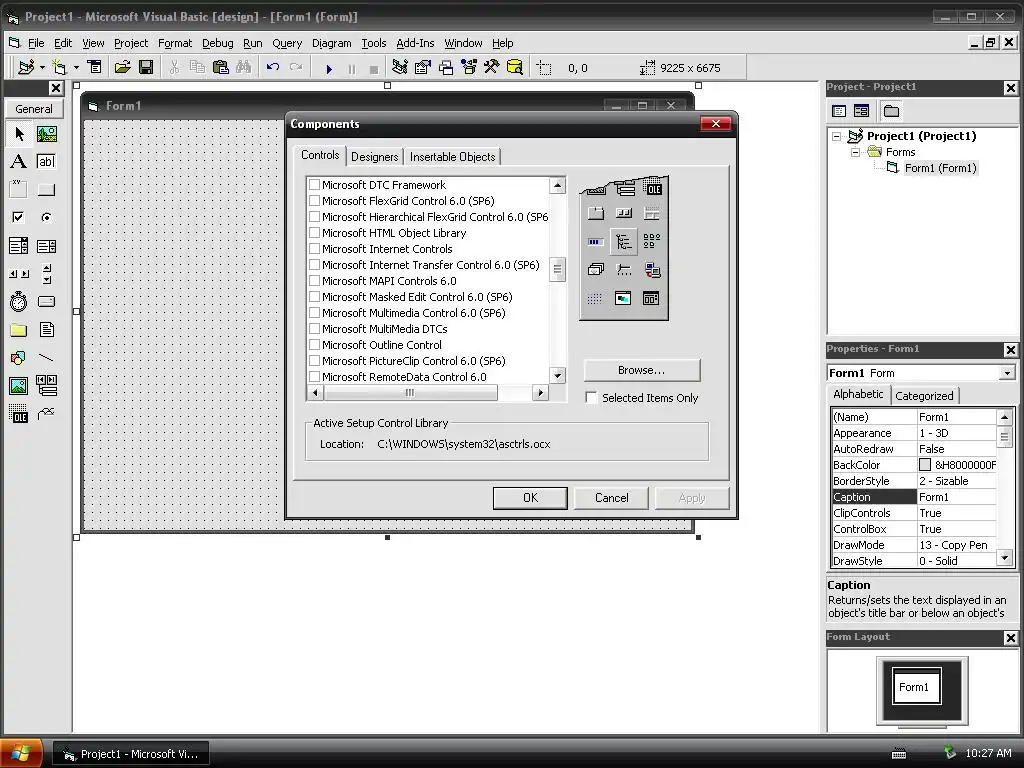1024x768 pixels.
Task: Open the Menu Editor toolbar icon
Action: pyautogui.click(x=95, y=67)
